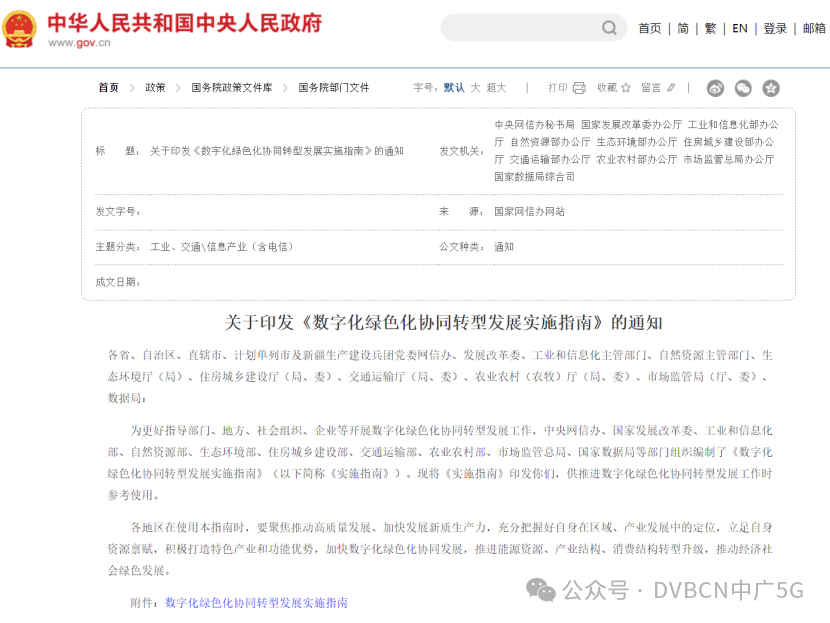Viewport: 830px width, 623px height.
Task: Click the printer icon next to 打印
Action: (x=579, y=88)
